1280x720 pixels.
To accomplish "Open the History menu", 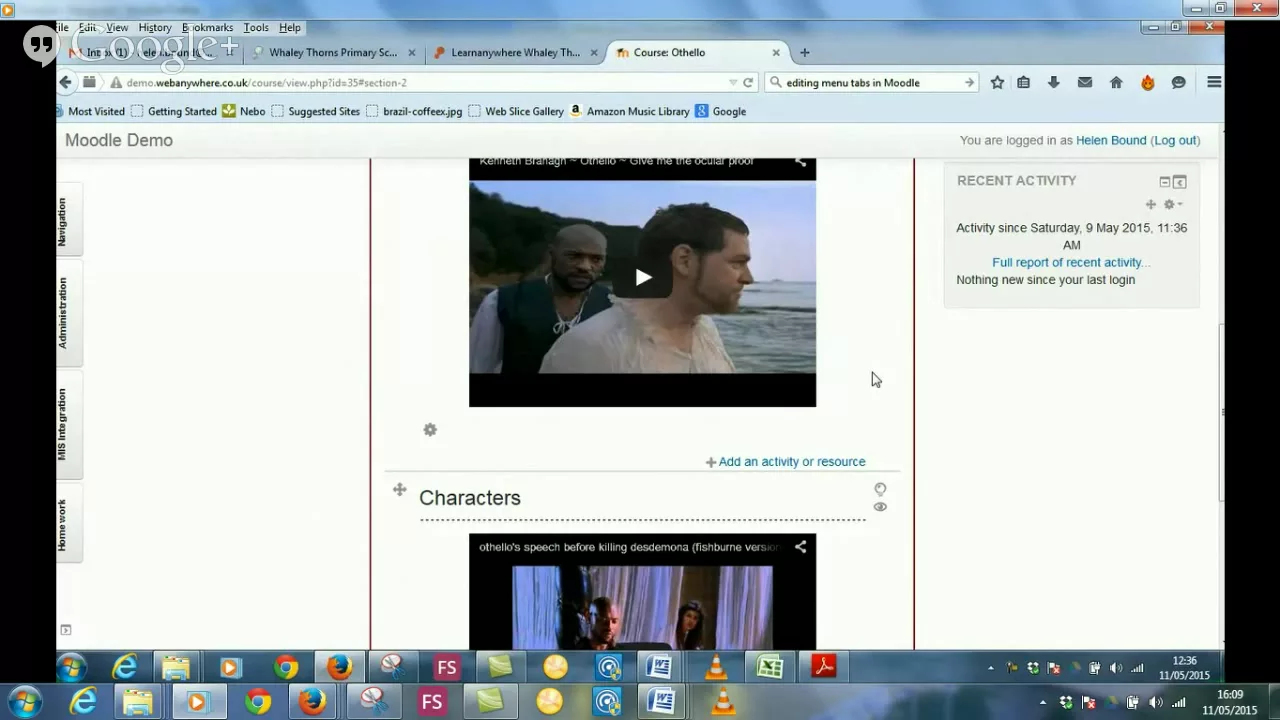I will coord(155,28).
